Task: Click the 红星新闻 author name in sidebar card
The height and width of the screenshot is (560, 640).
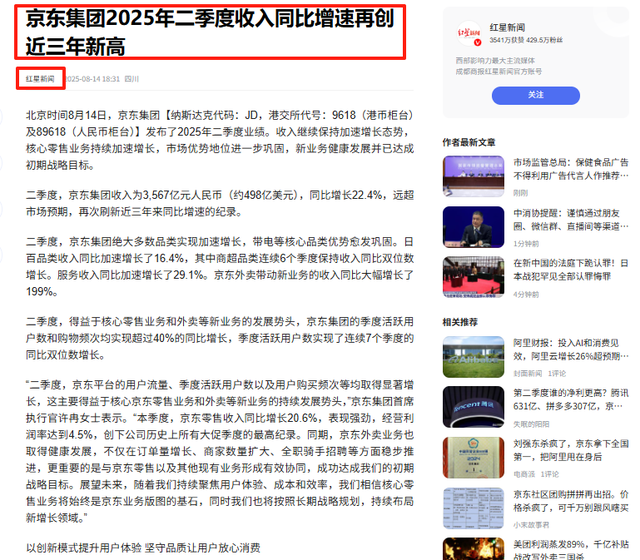Action: (x=507, y=27)
